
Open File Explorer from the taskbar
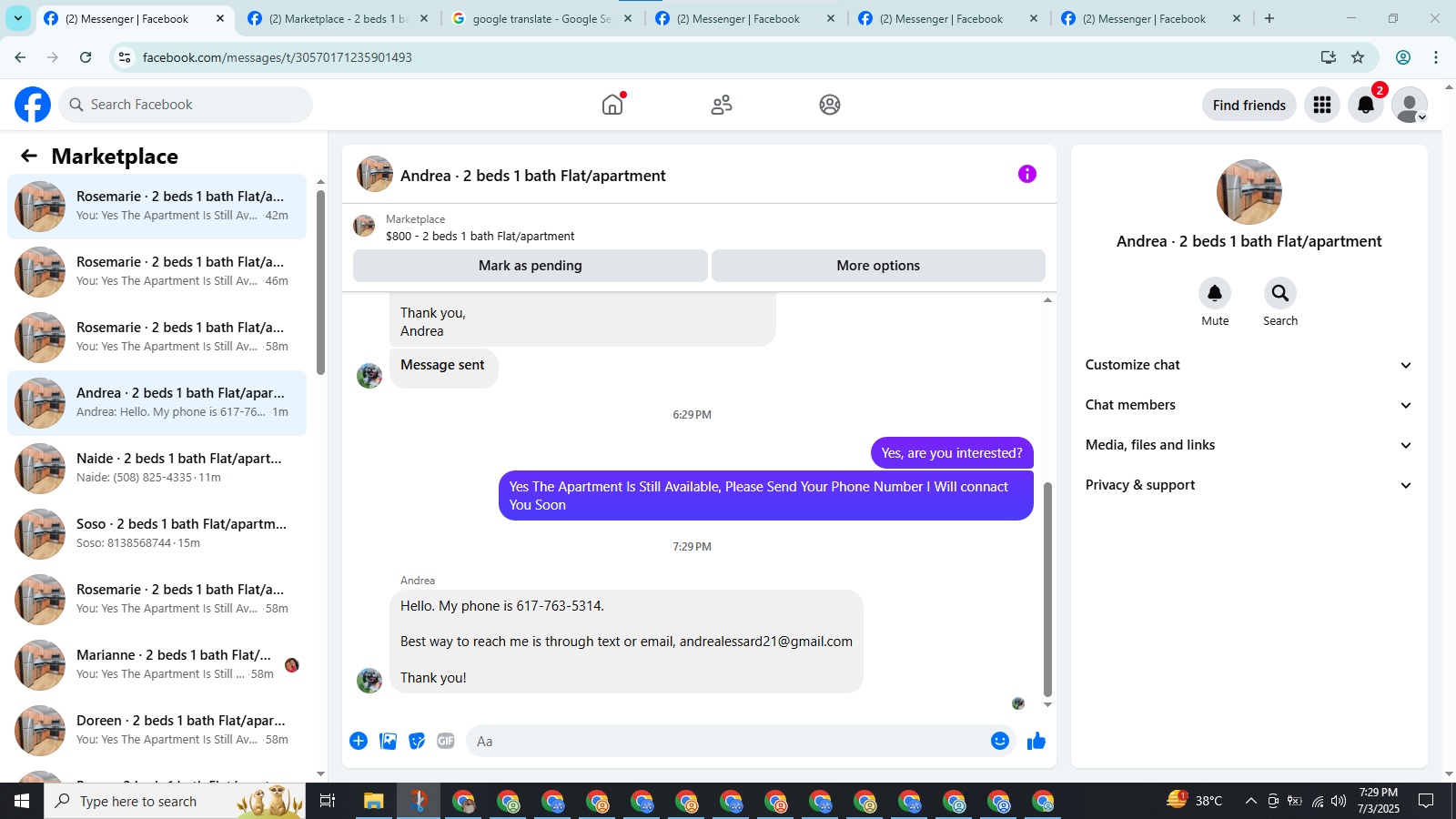pyautogui.click(x=374, y=801)
